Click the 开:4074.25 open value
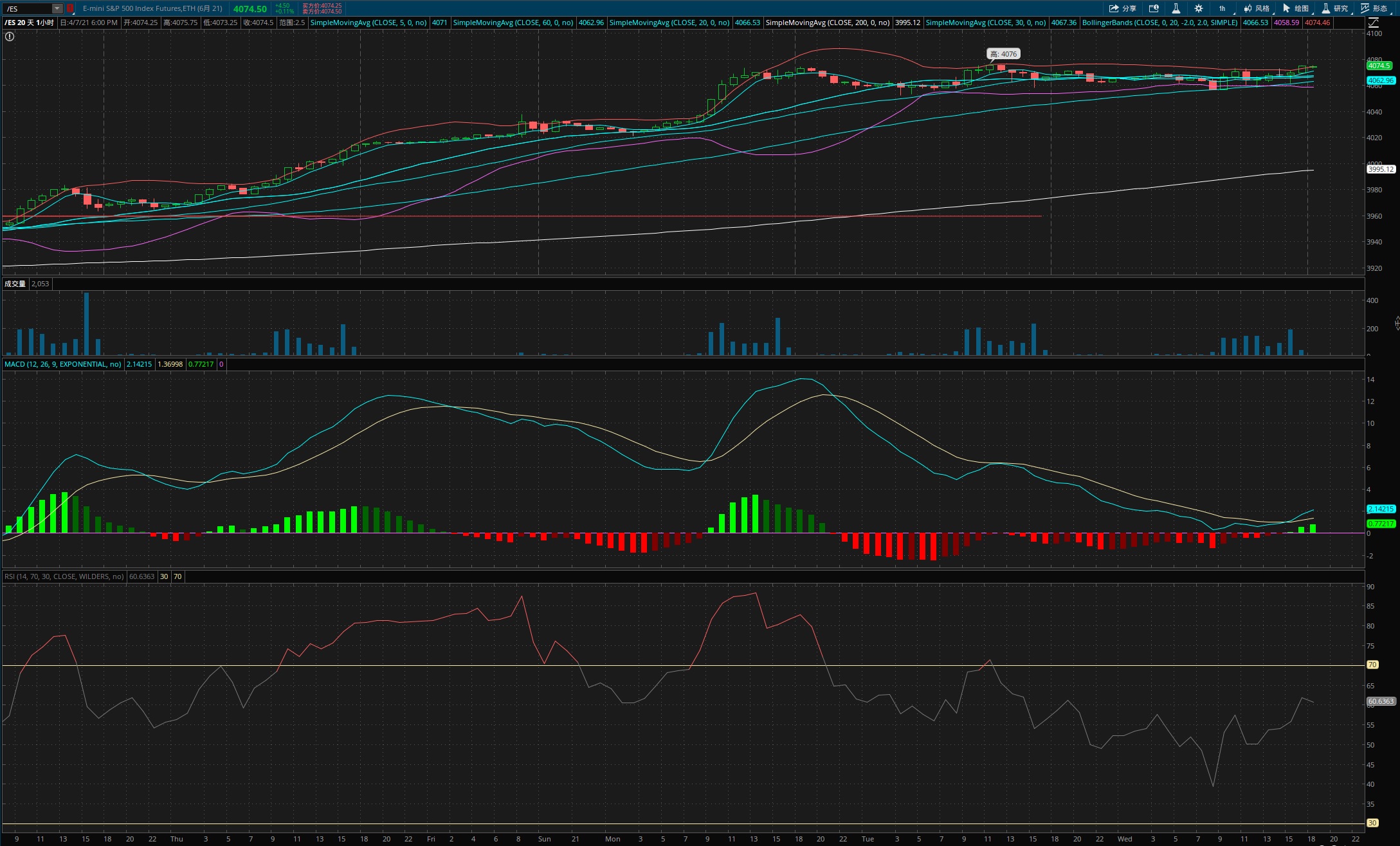The height and width of the screenshot is (846, 1400). [141, 23]
